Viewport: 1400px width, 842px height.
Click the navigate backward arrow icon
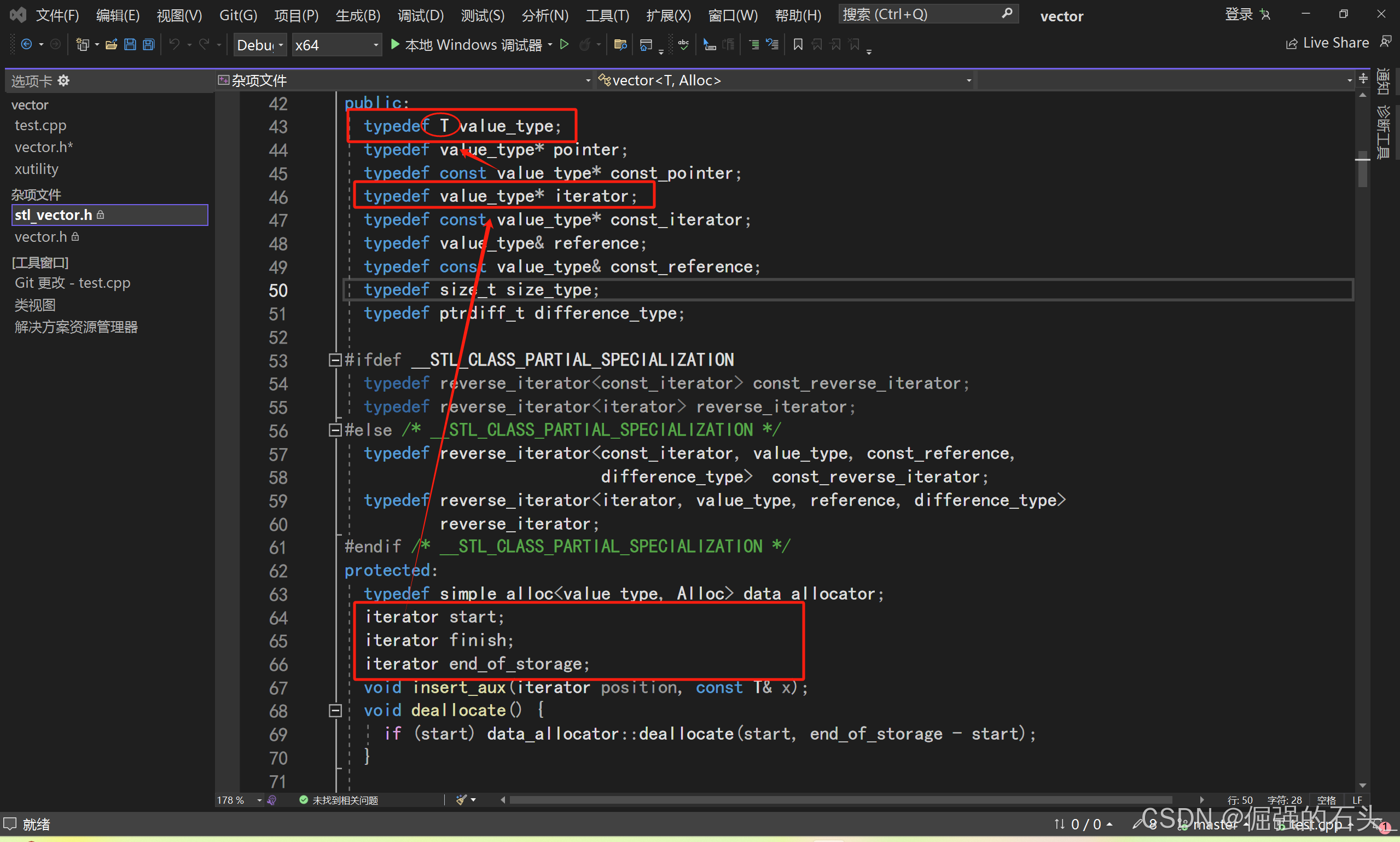click(26, 44)
